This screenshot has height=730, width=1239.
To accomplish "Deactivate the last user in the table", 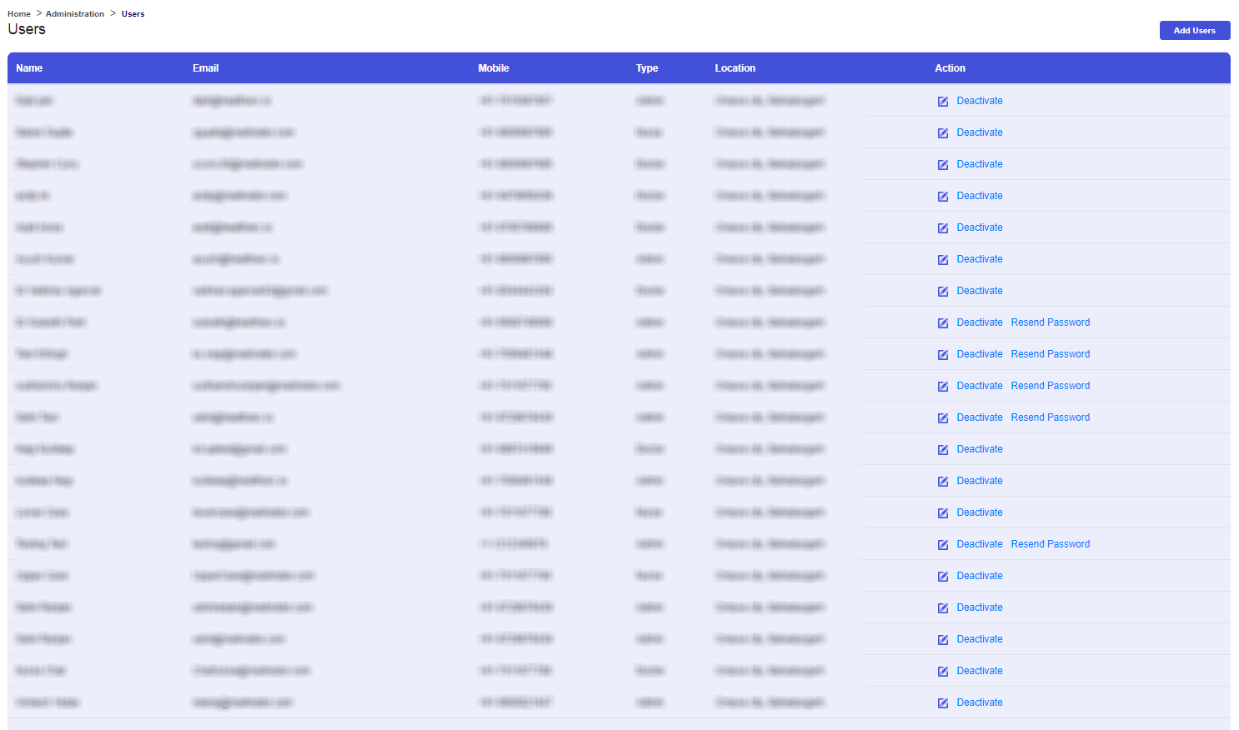I will click(979, 703).
